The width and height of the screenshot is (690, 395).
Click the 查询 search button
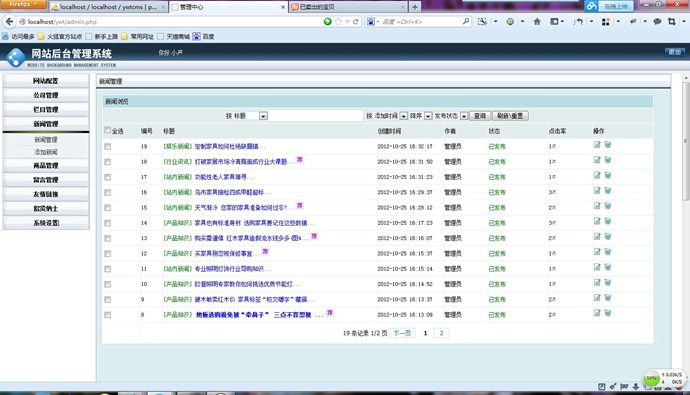point(480,116)
